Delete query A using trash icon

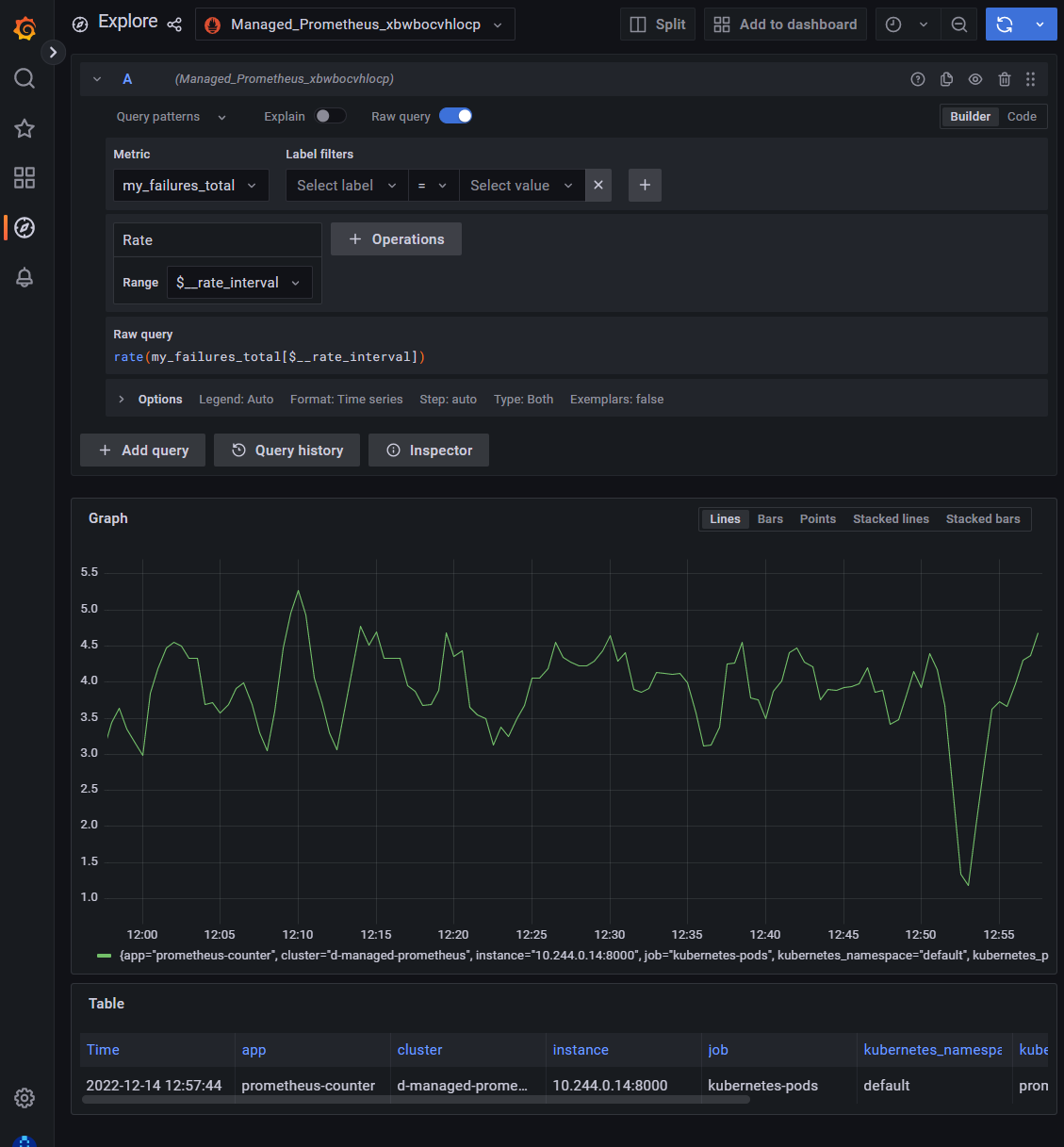[x=1004, y=79]
